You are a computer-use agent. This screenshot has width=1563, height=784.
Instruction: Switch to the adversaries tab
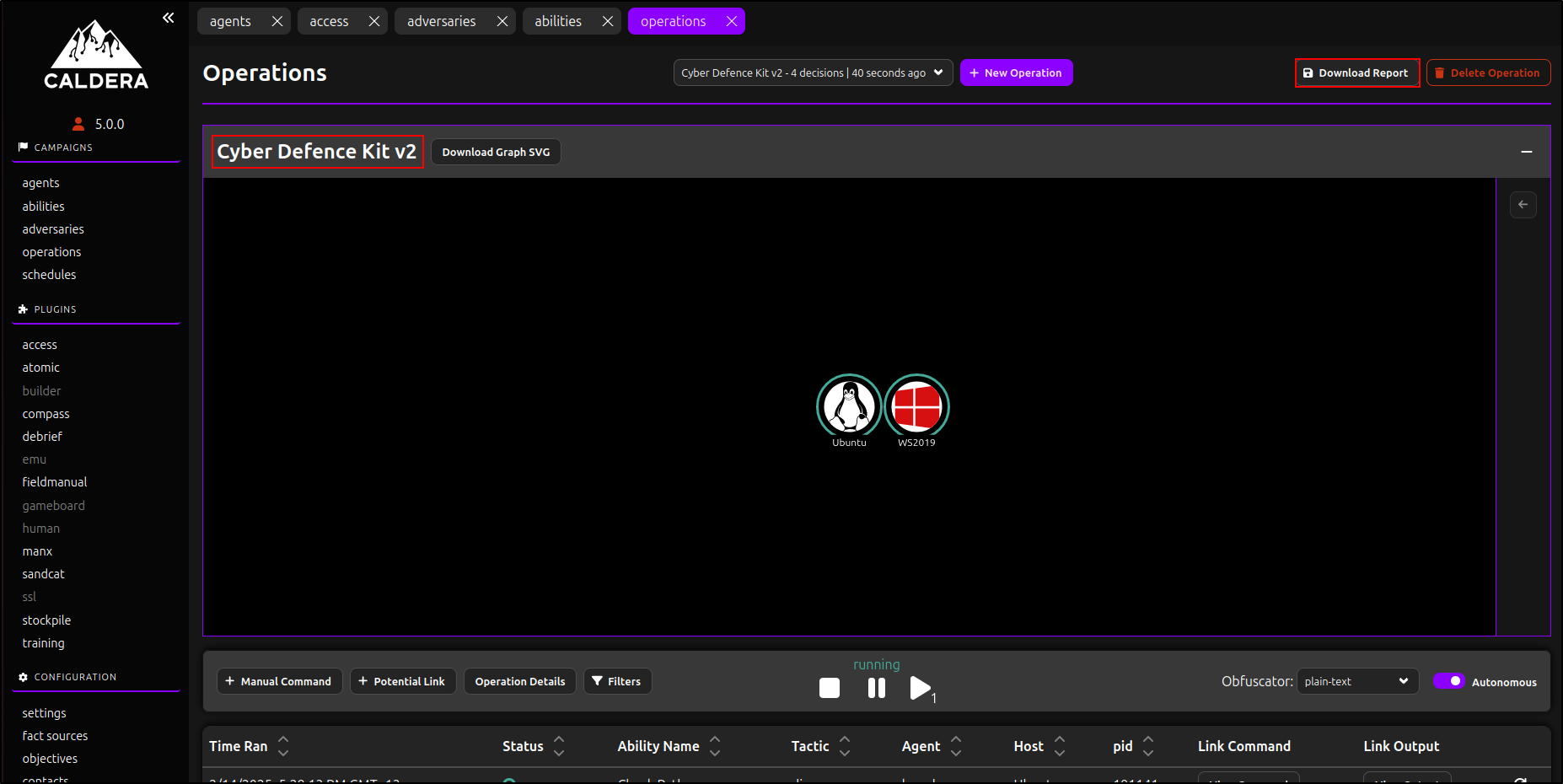441,21
